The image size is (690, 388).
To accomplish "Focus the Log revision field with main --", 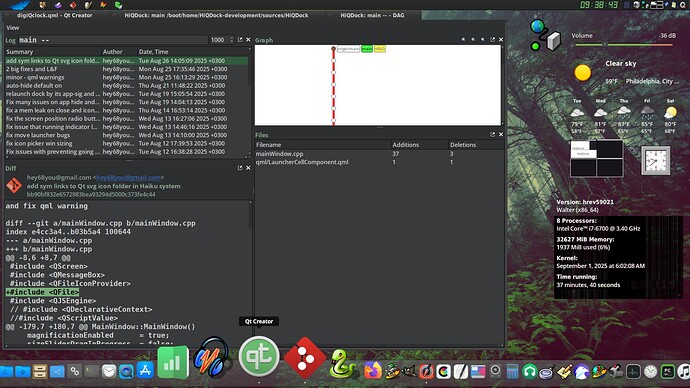I will (112, 40).
